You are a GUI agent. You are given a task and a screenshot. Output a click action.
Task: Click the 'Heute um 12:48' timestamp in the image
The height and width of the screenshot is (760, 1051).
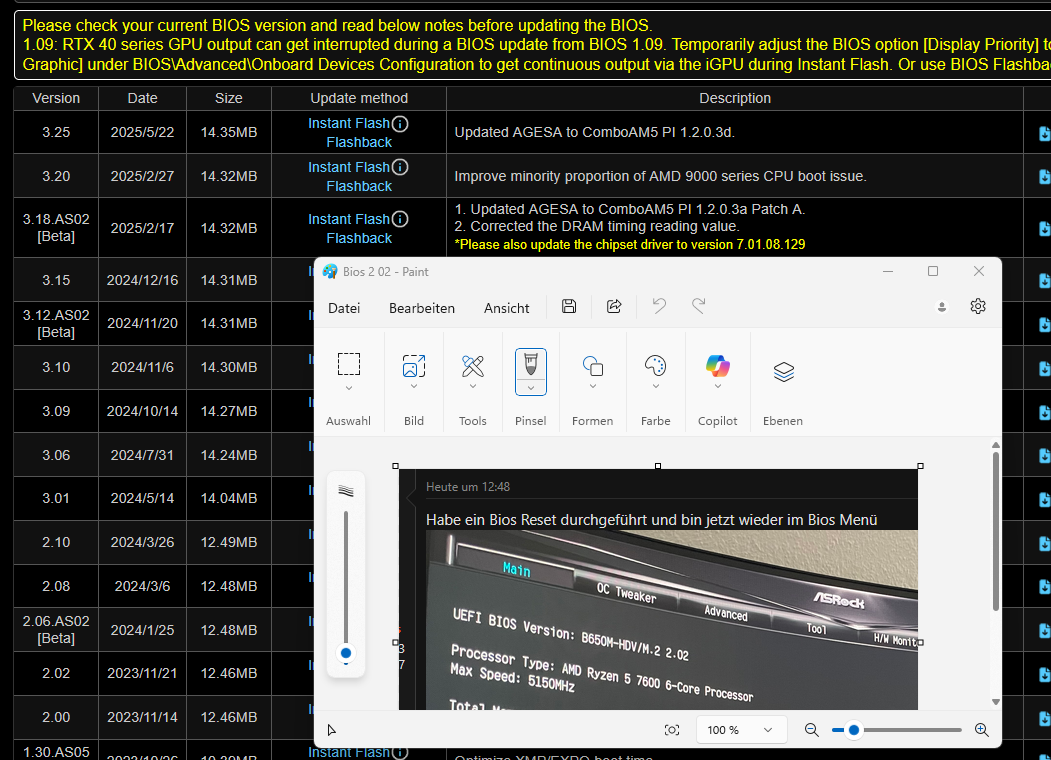pyautogui.click(x=468, y=487)
